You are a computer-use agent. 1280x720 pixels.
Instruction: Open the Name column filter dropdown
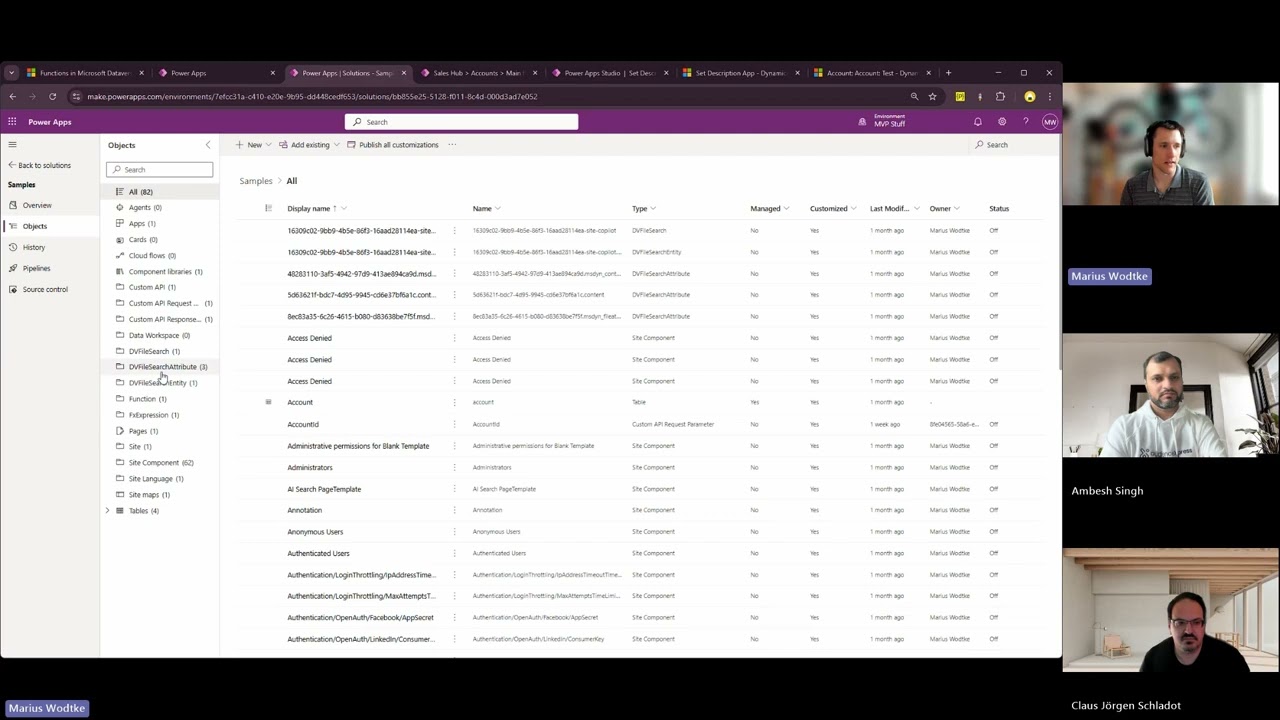tap(497, 209)
